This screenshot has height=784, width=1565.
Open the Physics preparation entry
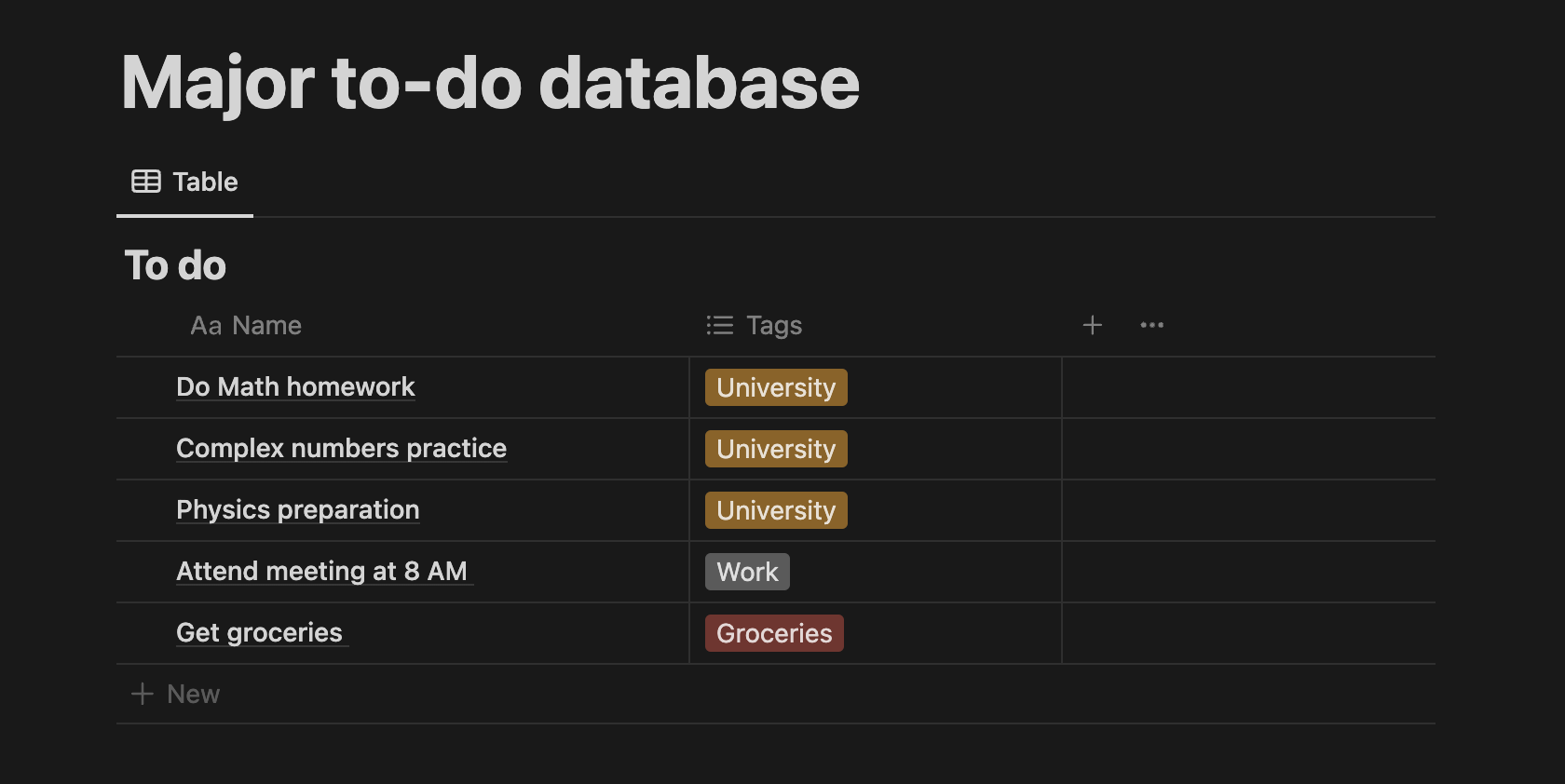297,510
